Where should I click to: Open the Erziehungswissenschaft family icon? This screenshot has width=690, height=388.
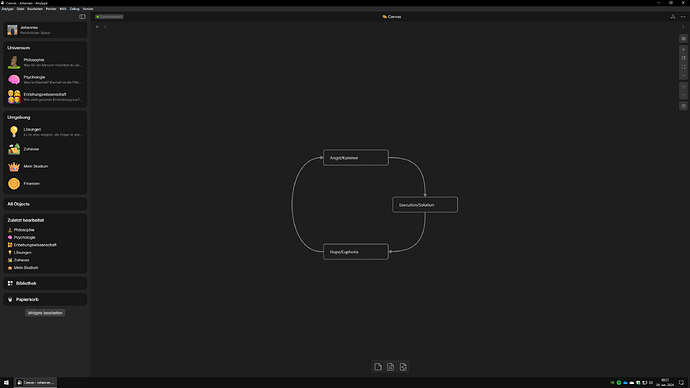[14, 97]
